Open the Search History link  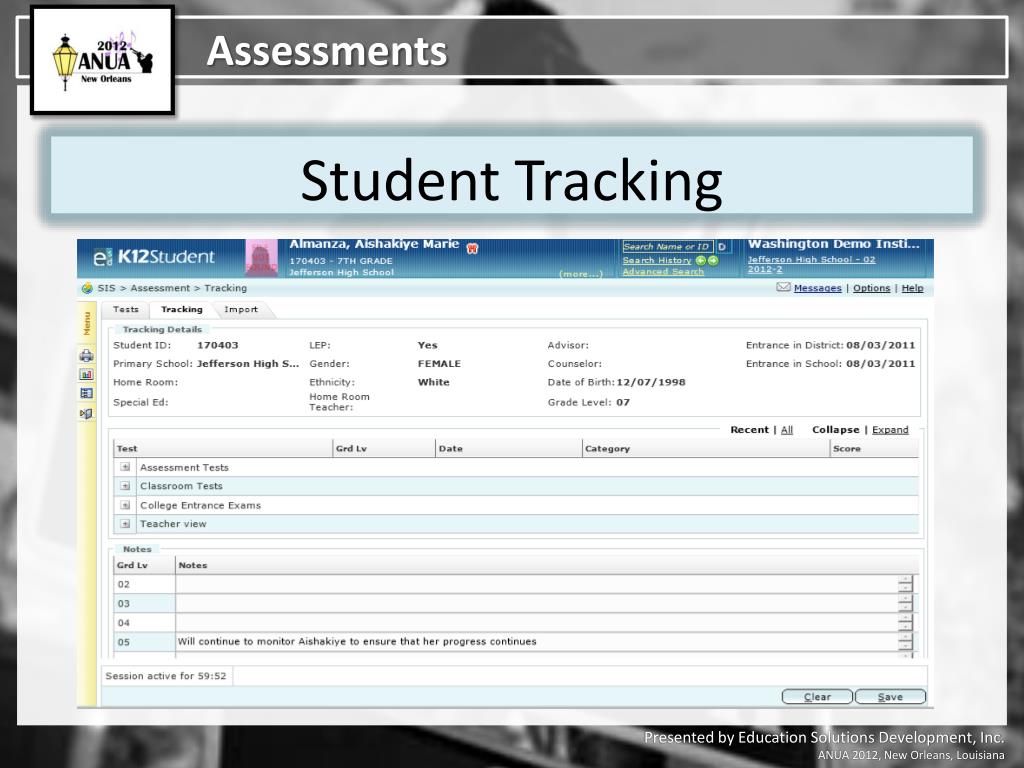pos(656,260)
